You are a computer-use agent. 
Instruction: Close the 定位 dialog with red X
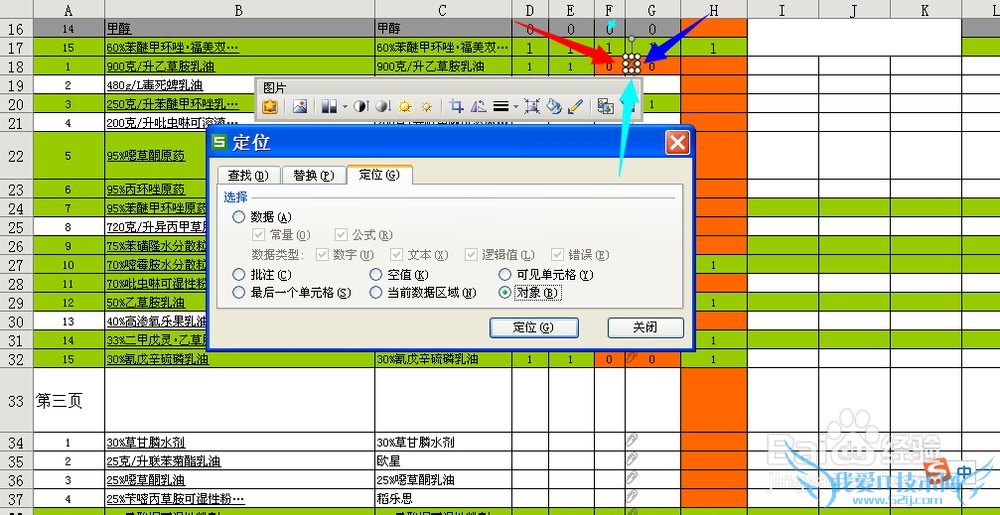pos(677,142)
